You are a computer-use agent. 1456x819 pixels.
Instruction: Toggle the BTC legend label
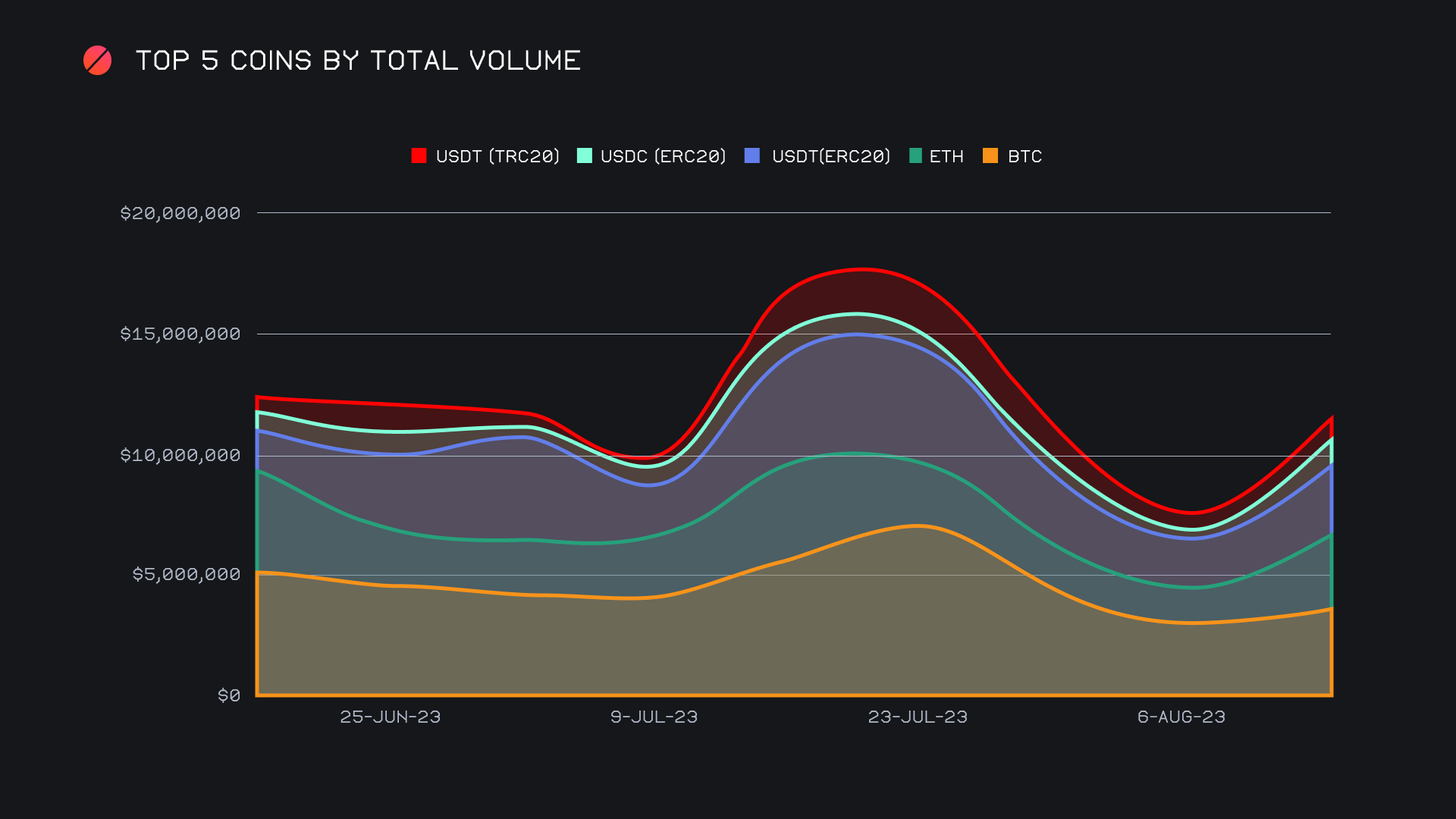(x=1025, y=156)
